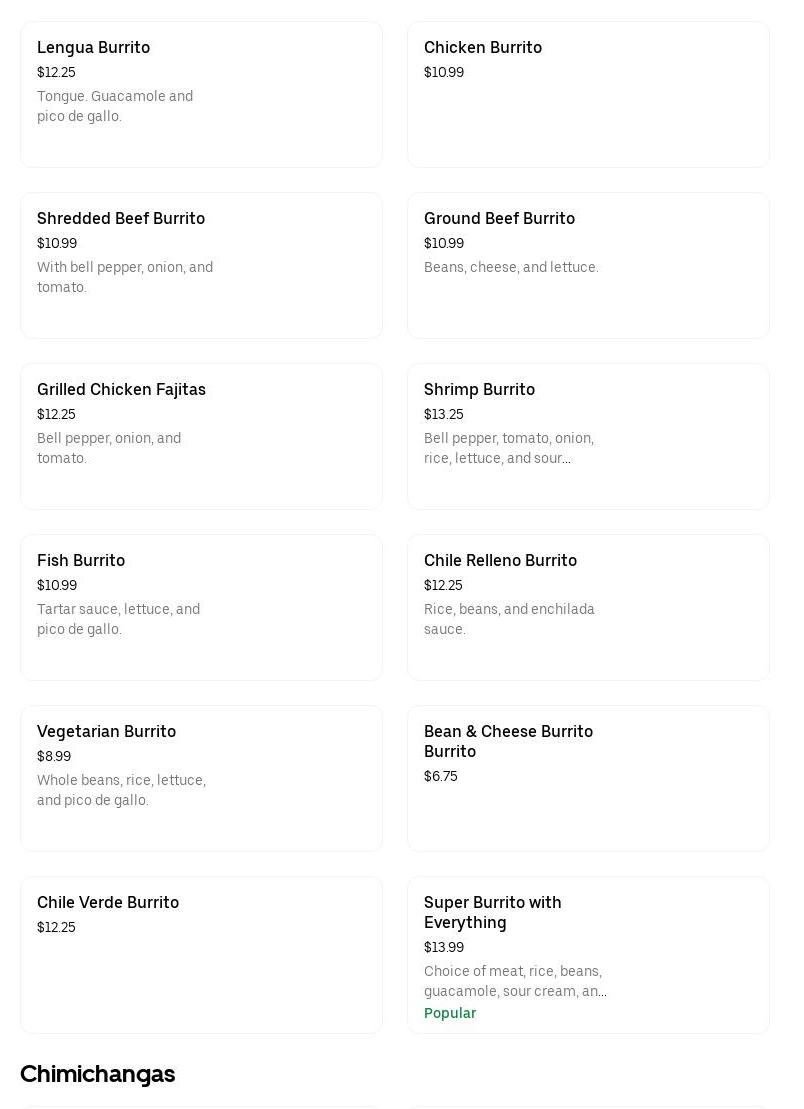Viewport: 804px width, 1109px height.
Task: Open the Chile Relleno Burrito card
Action: coord(588,607)
